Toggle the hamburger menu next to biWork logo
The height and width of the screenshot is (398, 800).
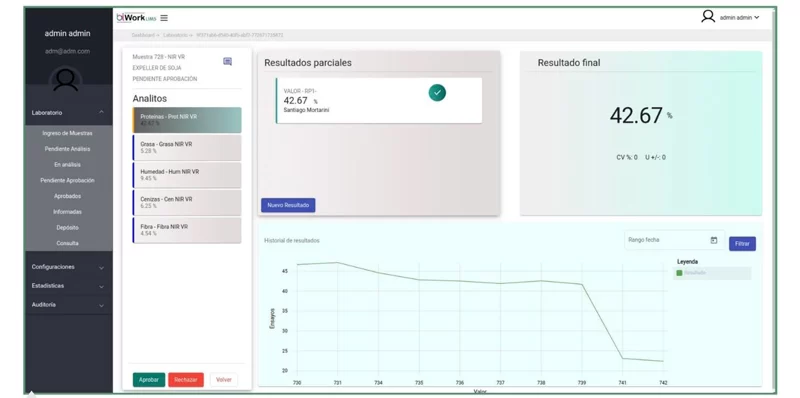(164, 18)
